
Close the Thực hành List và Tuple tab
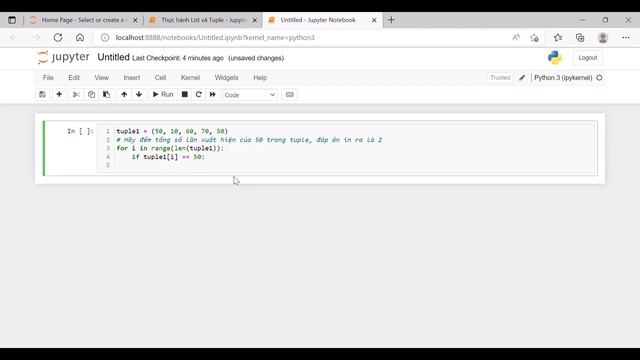pyautogui.click(x=255, y=20)
